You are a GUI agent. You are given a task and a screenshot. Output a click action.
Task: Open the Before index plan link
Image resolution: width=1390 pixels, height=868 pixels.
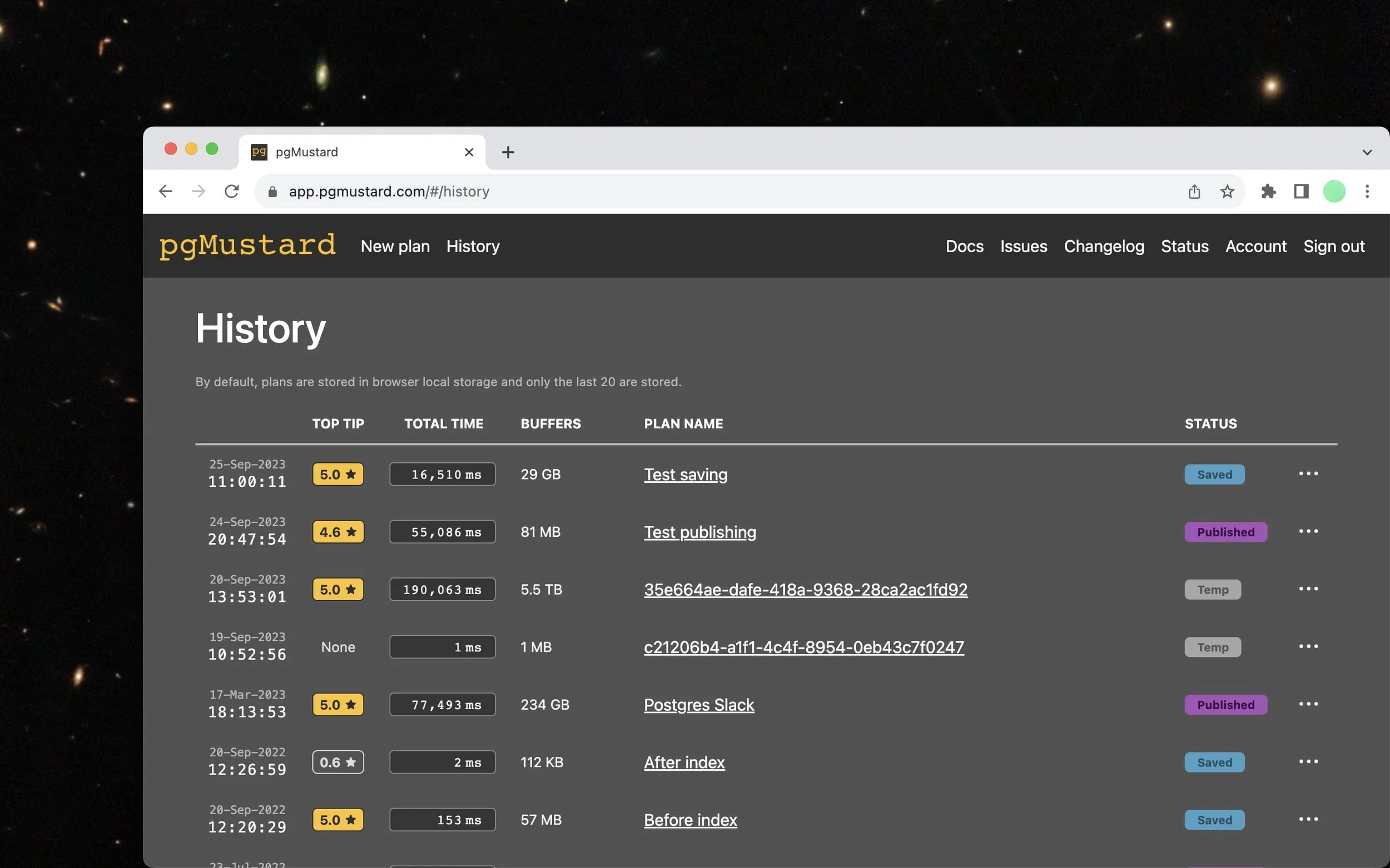690,820
